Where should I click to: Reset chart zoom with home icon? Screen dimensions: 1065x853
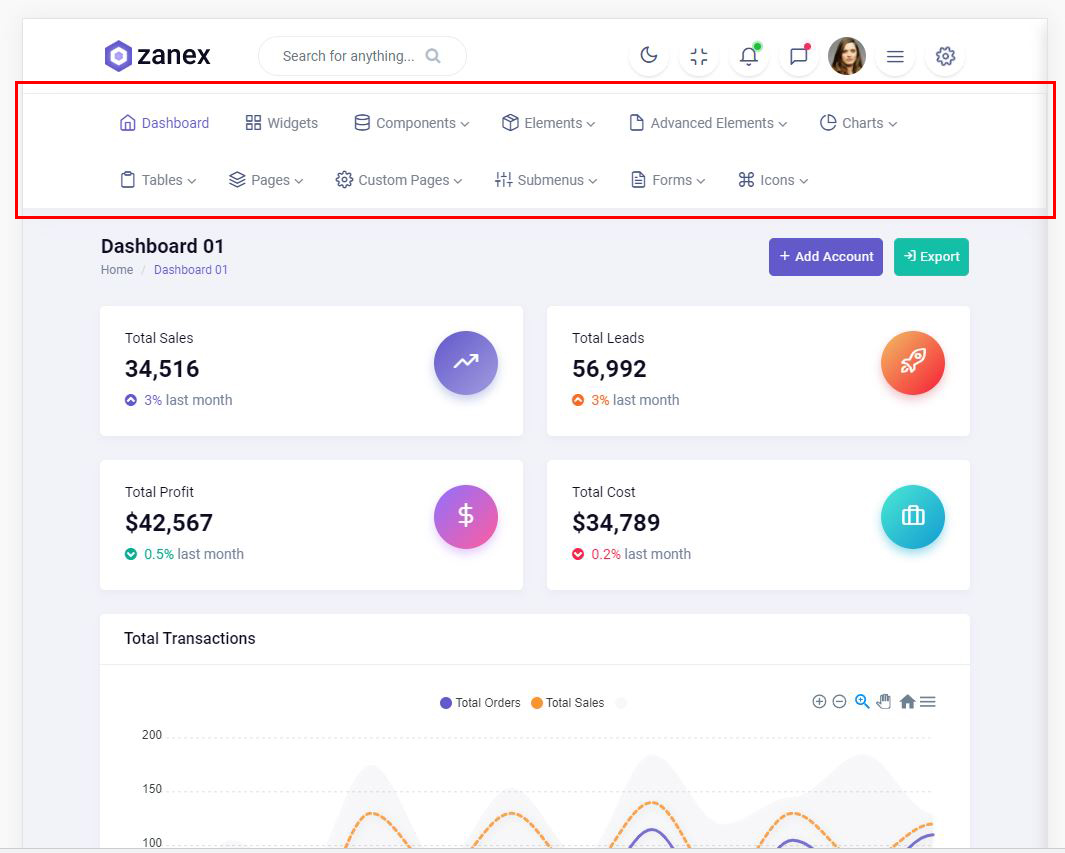click(907, 702)
